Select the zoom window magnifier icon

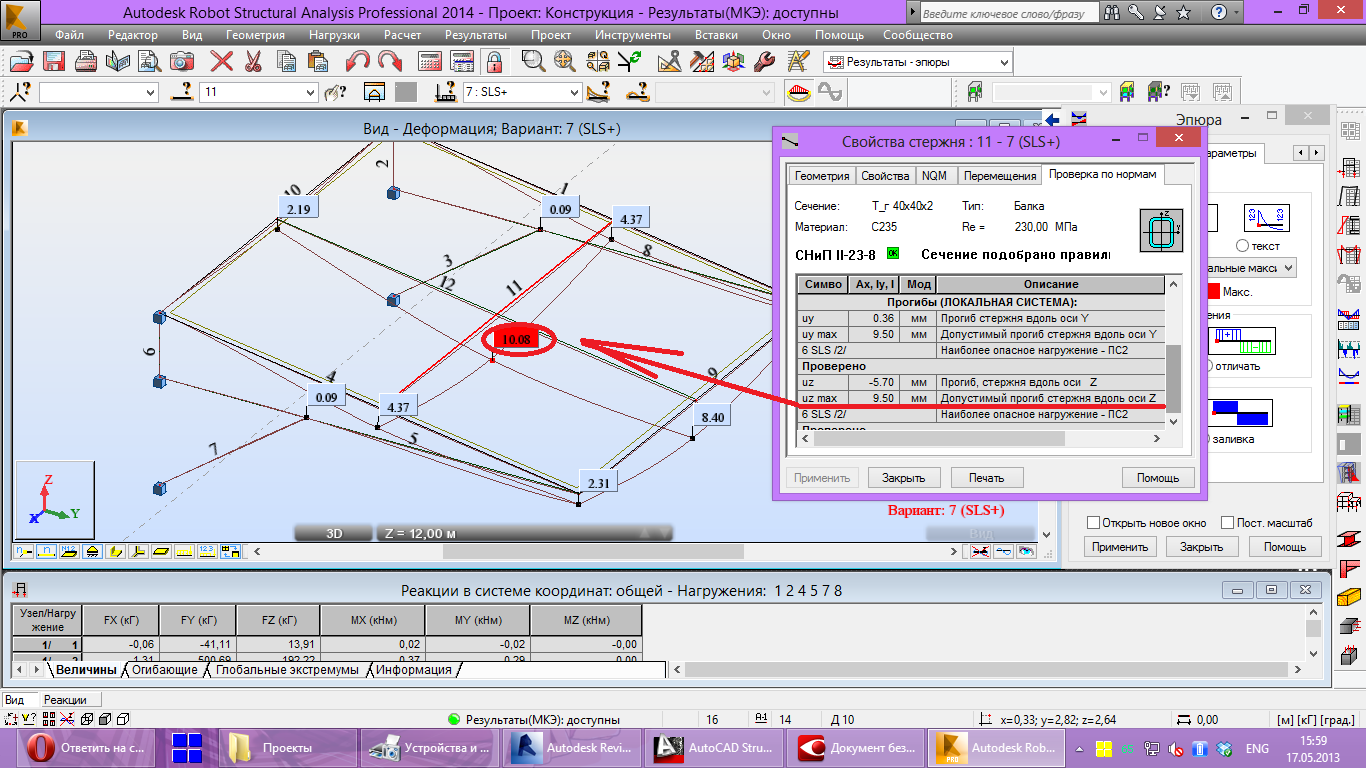click(534, 61)
